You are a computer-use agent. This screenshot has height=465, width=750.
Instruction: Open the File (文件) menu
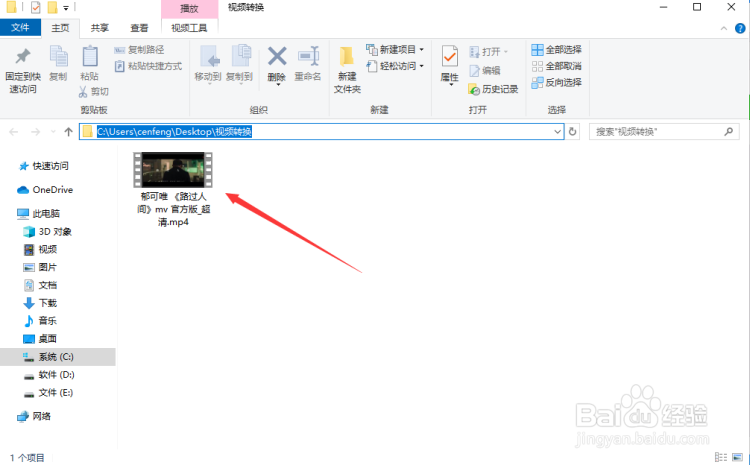[20, 28]
